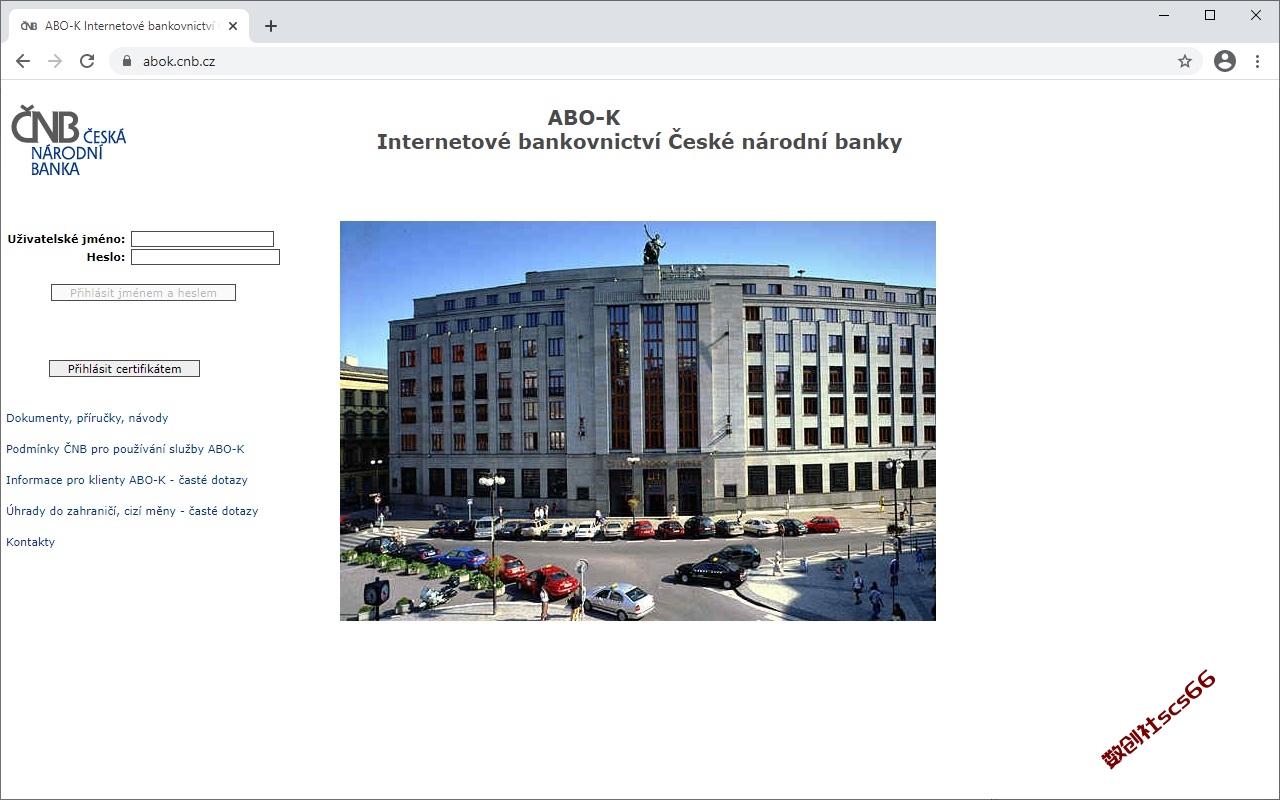
Task: Open Informace pro klienty ABO-K link
Action: click(x=127, y=480)
